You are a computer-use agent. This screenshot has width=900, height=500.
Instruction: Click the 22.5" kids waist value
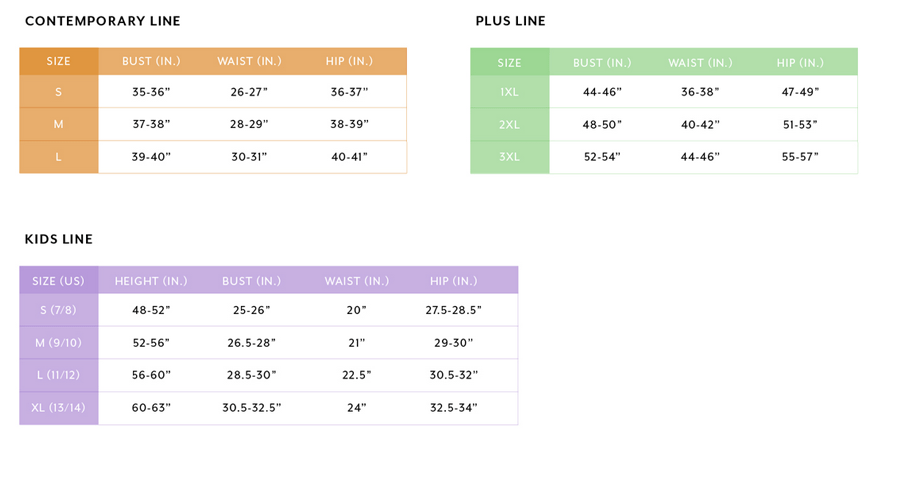tap(356, 375)
